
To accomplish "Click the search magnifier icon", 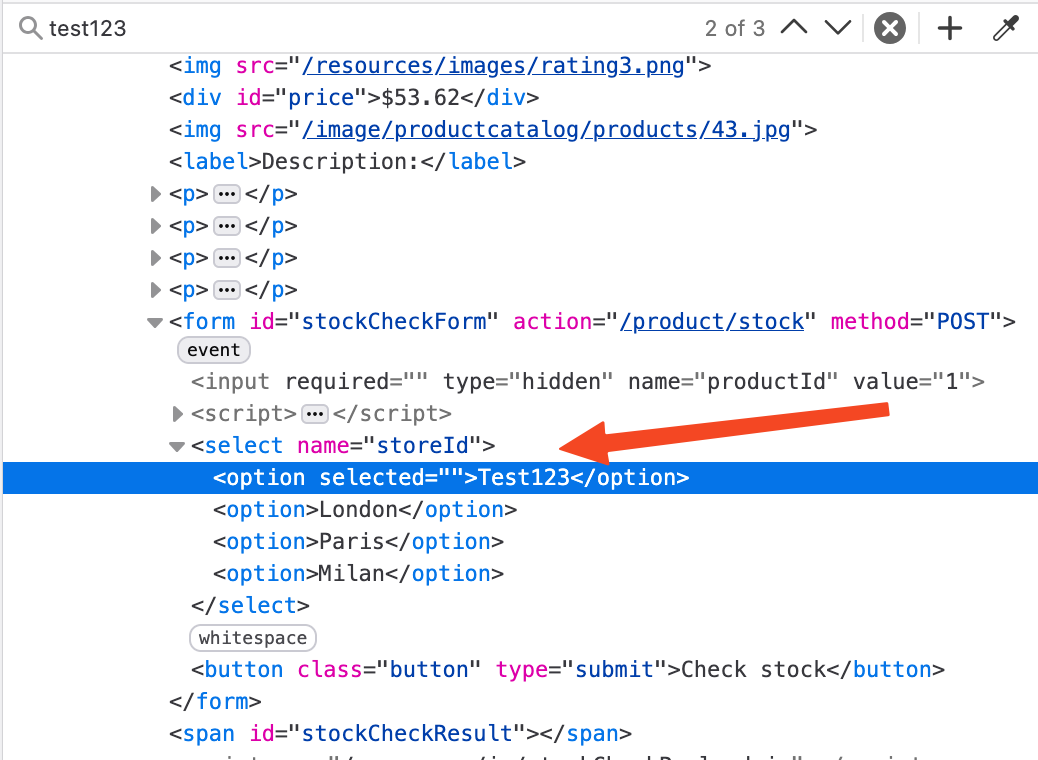I will (x=30, y=28).
